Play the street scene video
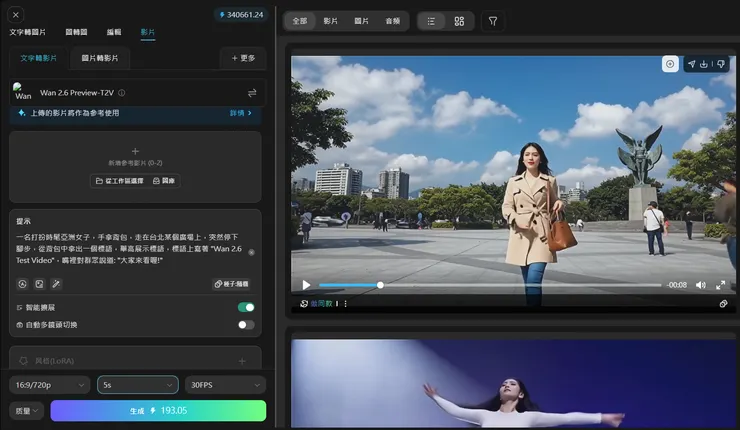740x430 pixels. tap(306, 285)
